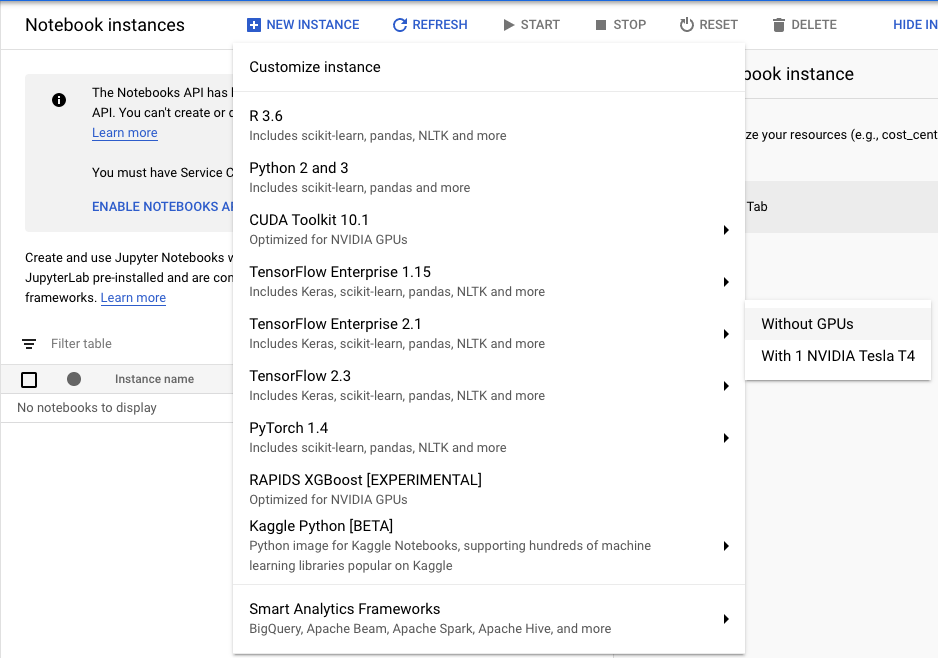The image size is (938, 658).
Task: Choose Customize instance from the menu
Action: [489, 67]
